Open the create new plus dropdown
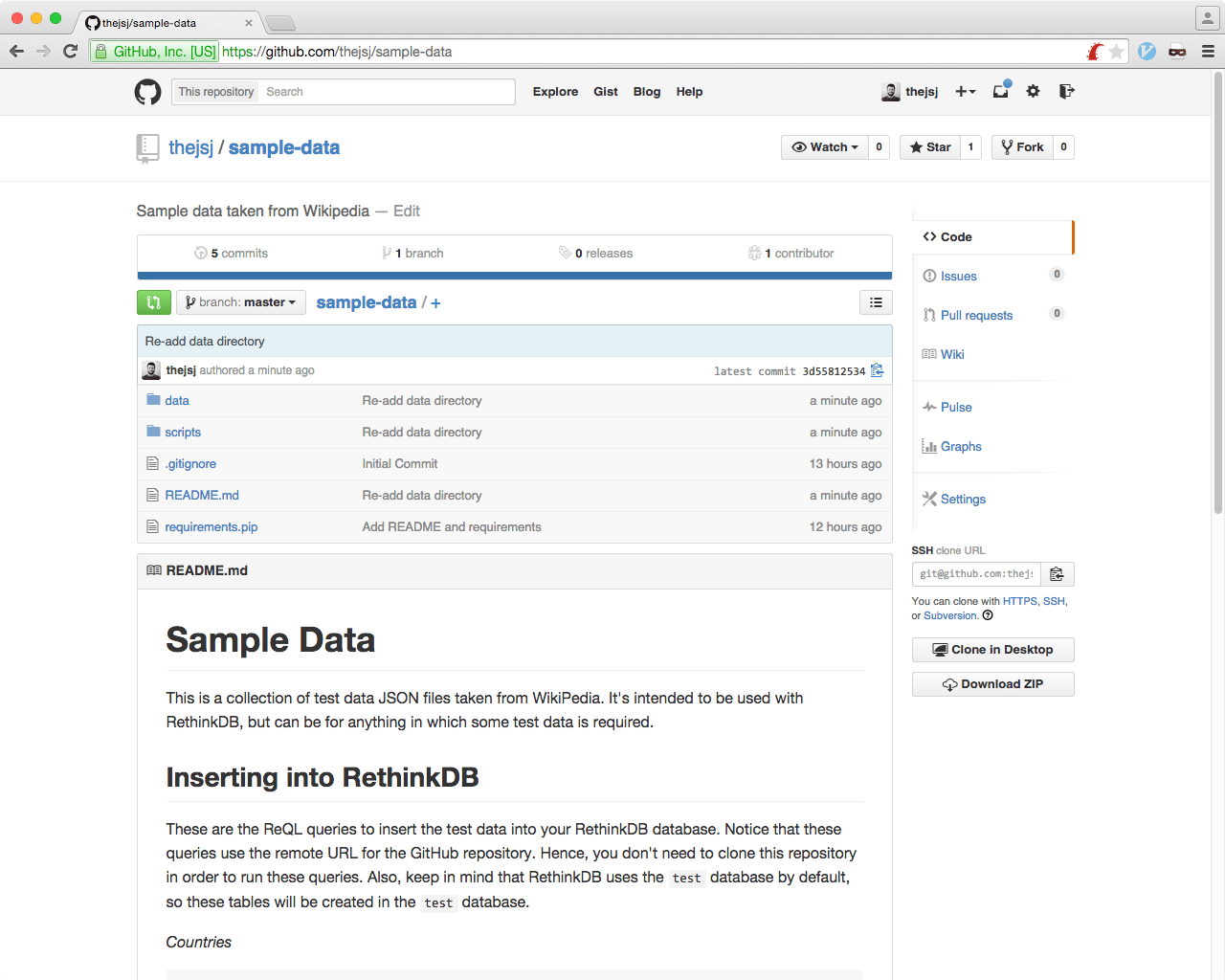The width and height of the screenshot is (1225, 980). pos(966,92)
